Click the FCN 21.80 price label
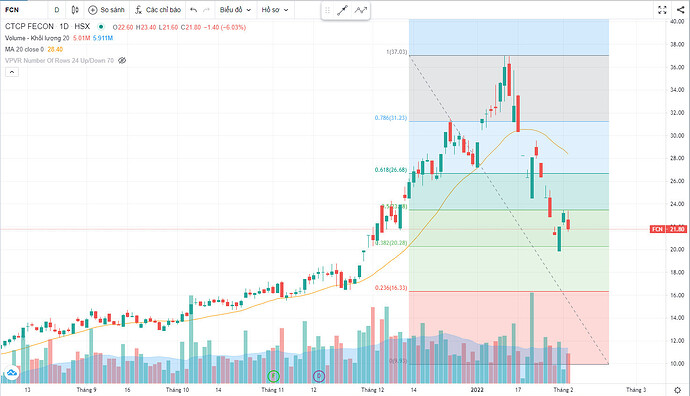Viewport: 690px width, 396px height. 668,229
